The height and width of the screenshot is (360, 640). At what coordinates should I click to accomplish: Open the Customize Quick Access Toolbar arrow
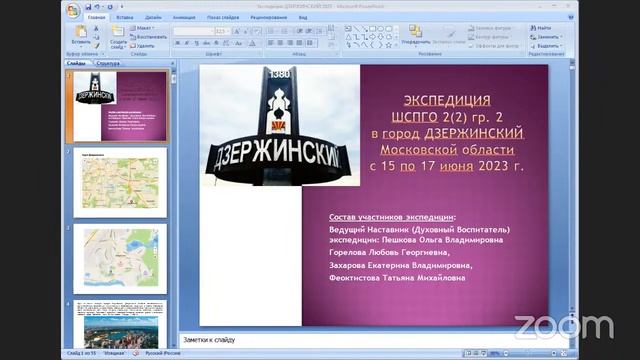coord(122,7)
